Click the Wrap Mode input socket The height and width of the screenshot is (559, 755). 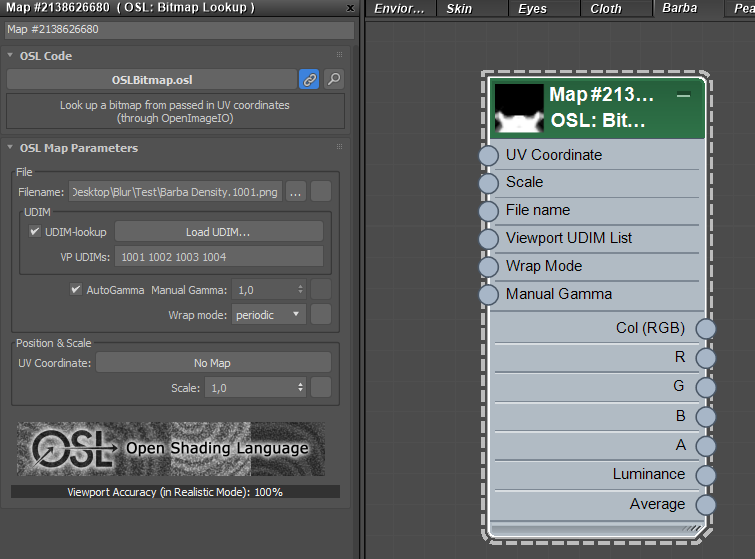(488, 267)
